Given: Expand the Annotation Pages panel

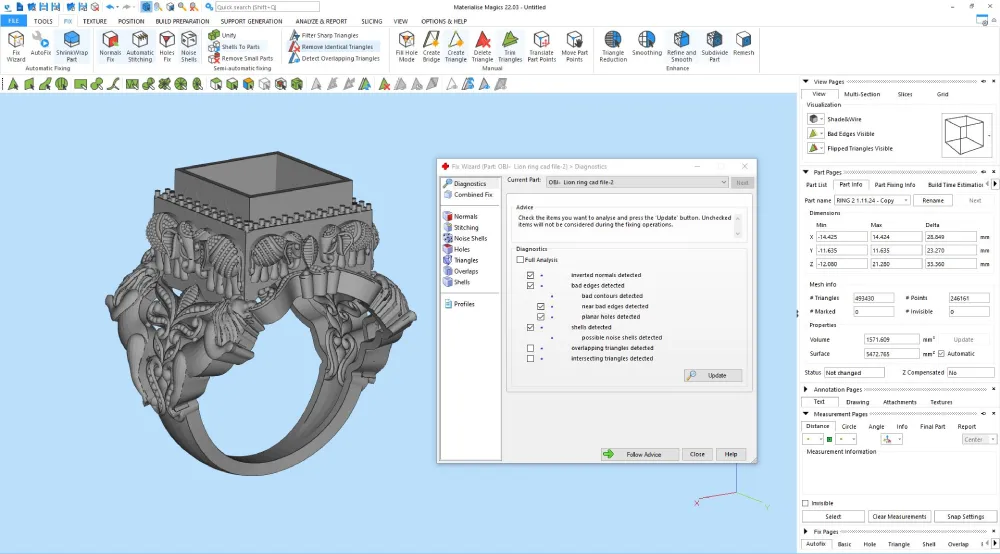Looking at the screenshot, I should click(805, 389).
